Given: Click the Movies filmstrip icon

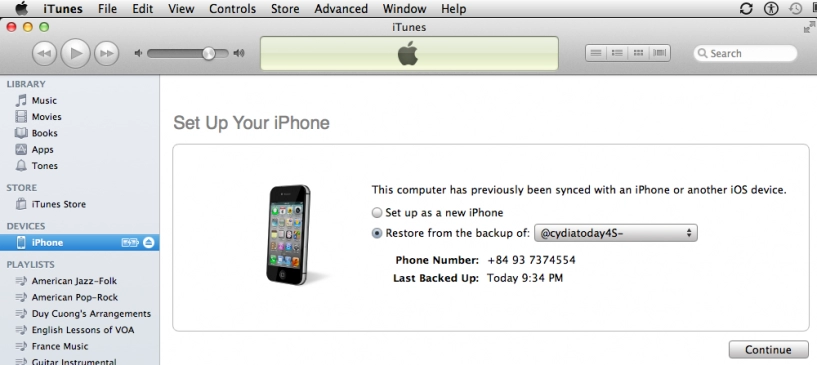Looking at the screenshot, I should [x=21, y=117].
